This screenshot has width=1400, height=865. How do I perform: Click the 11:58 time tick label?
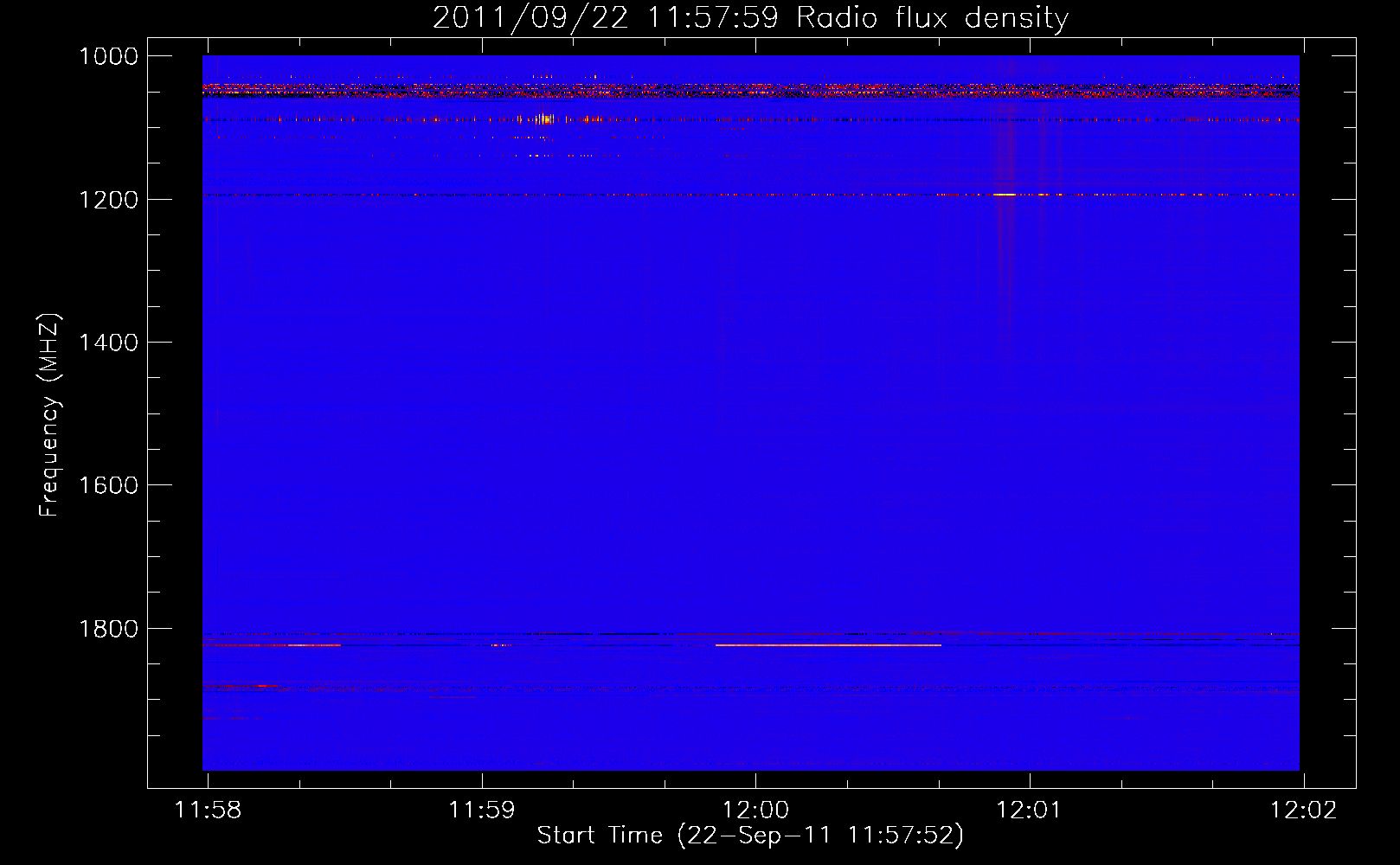(208, 811)
